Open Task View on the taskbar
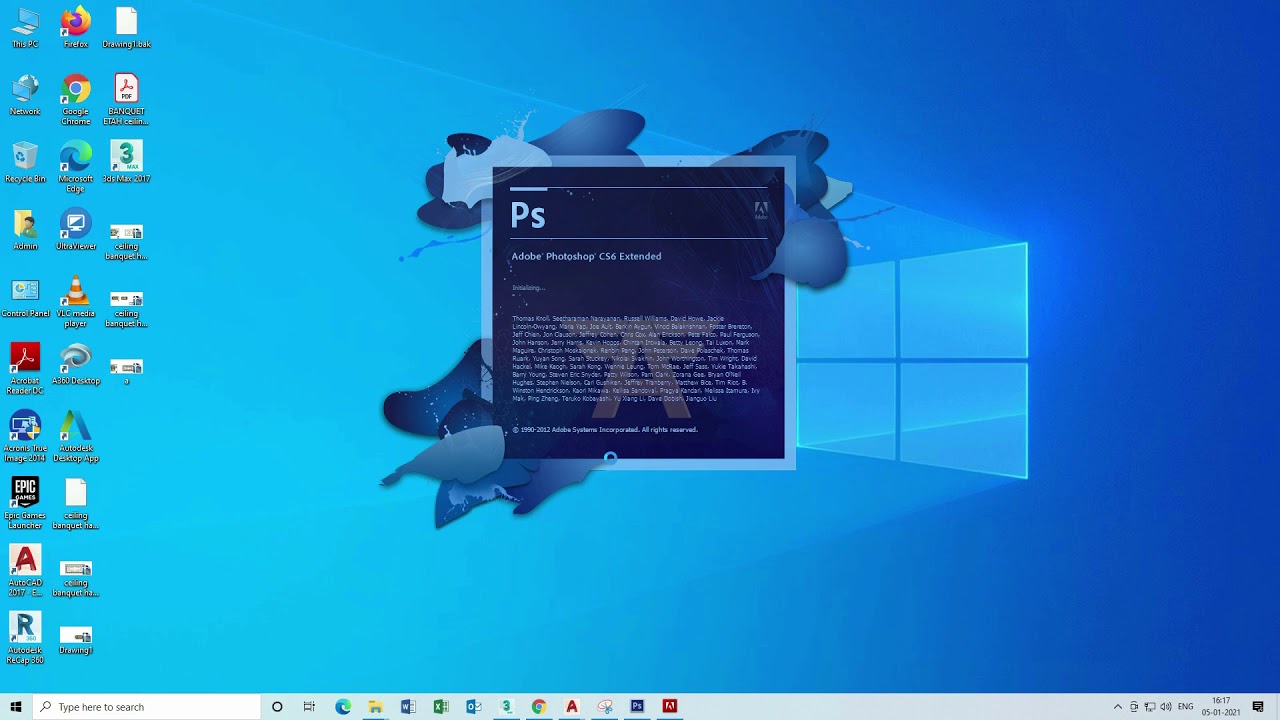This screenshot has height=720, width=1280. [x=309, y=707]
